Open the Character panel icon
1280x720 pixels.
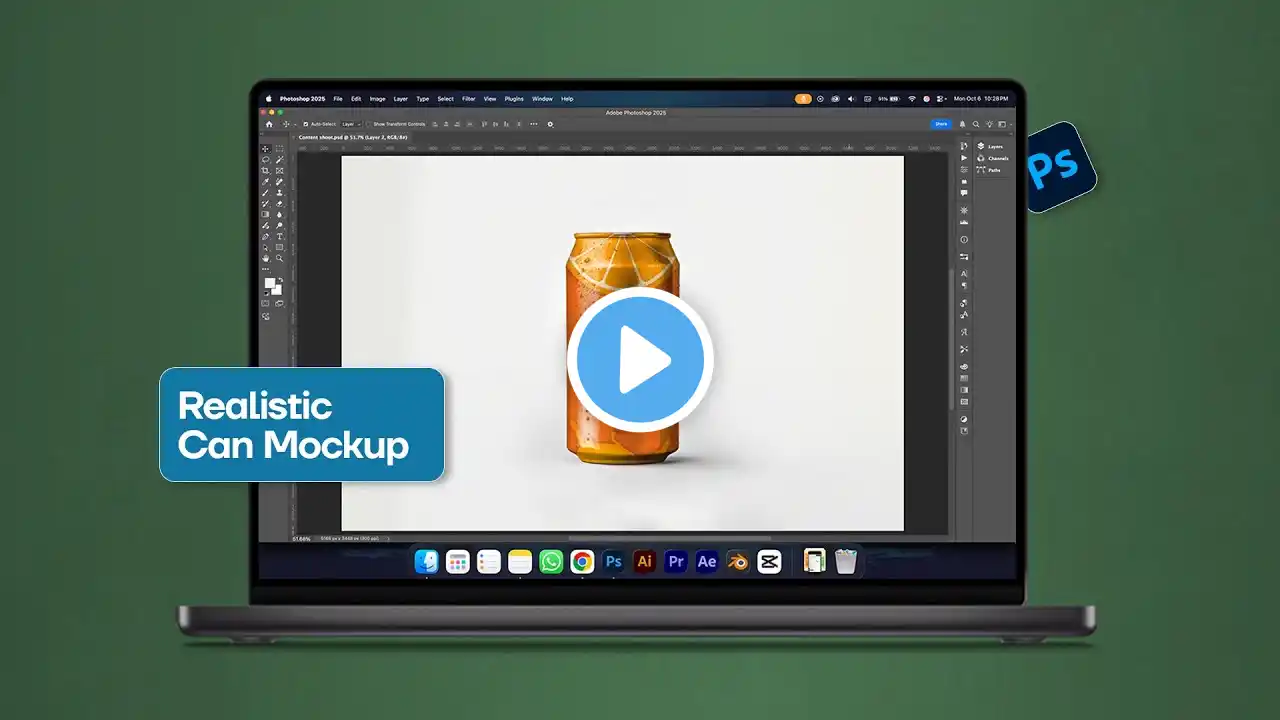tap(964, 273)
